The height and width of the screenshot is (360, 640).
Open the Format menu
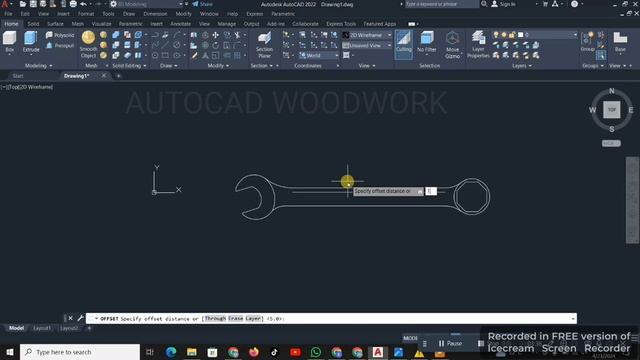click(86, 14)
